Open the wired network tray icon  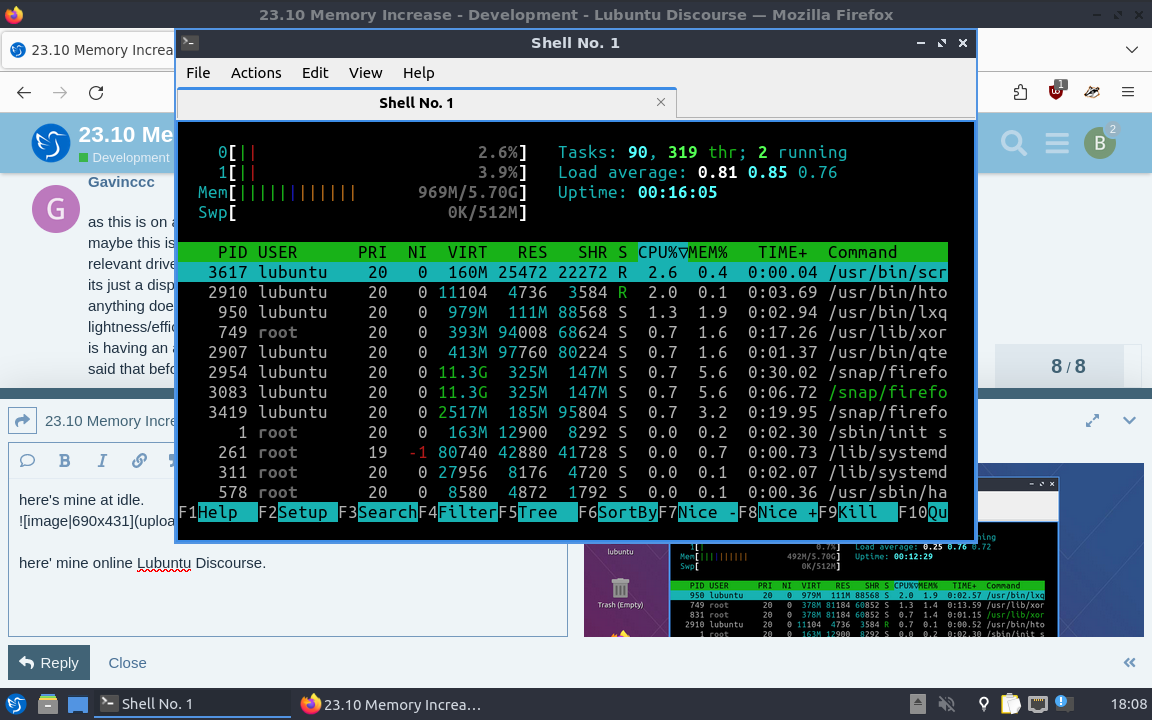coord(1037,704)
